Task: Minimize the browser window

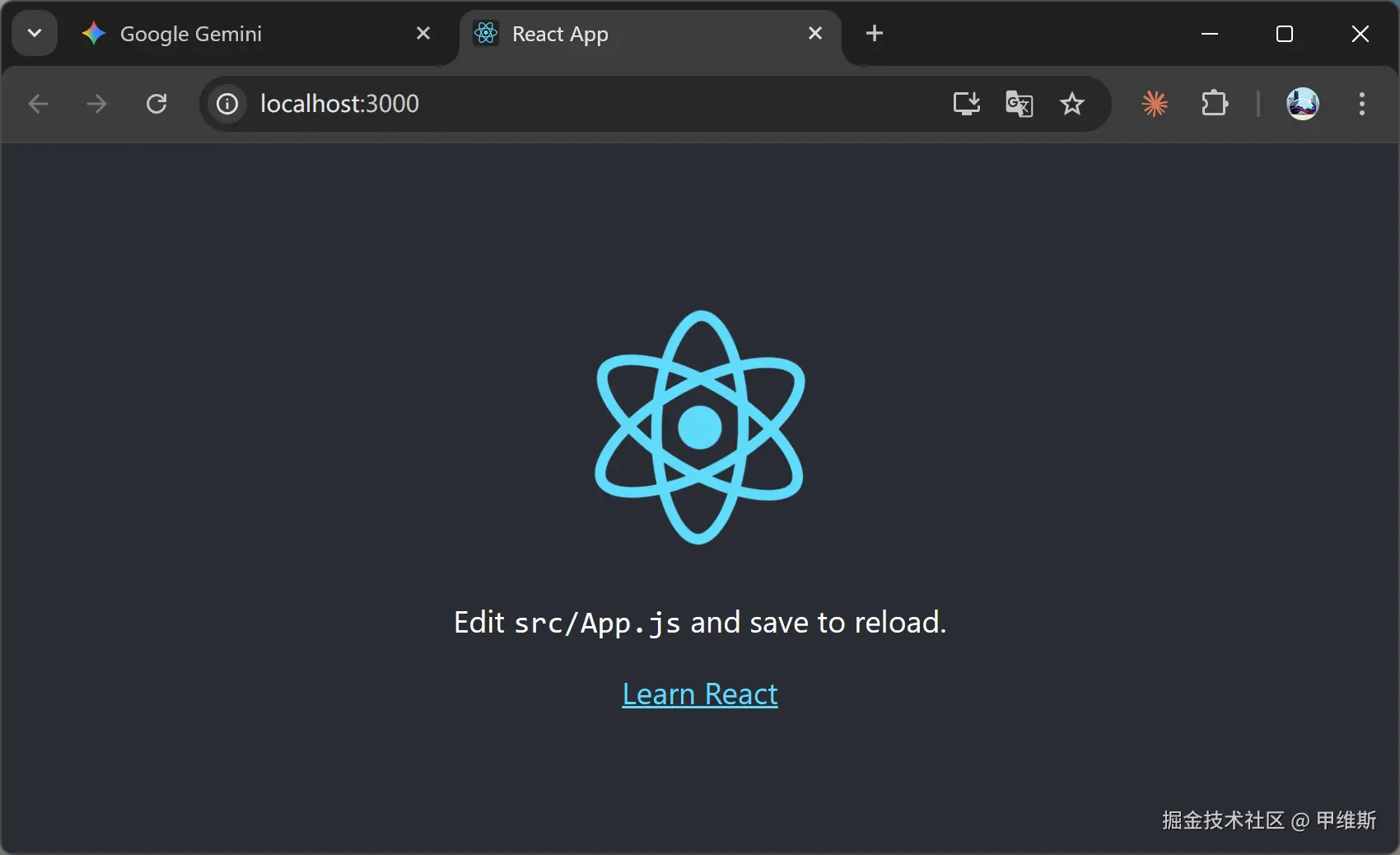Action: (1210, 34)
